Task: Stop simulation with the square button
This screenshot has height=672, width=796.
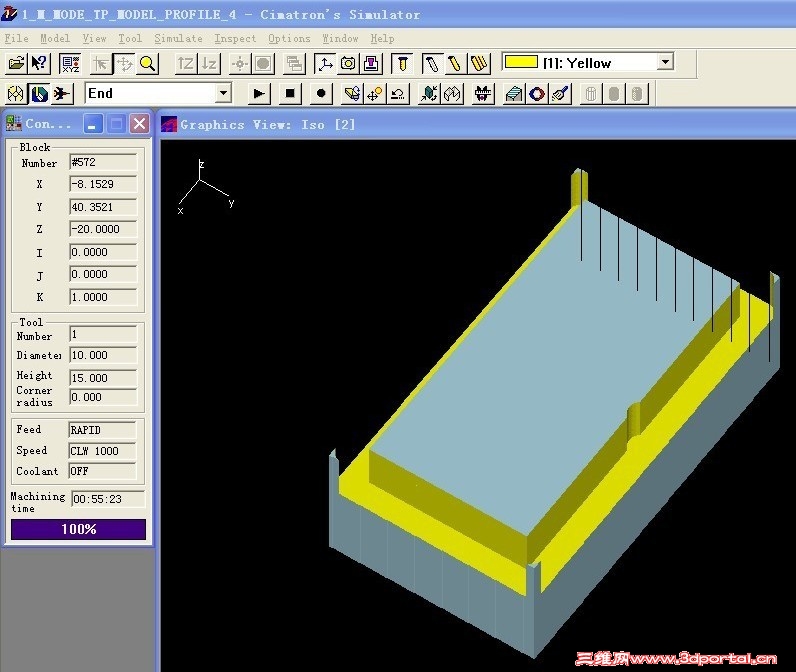Action: pos(290,93)
